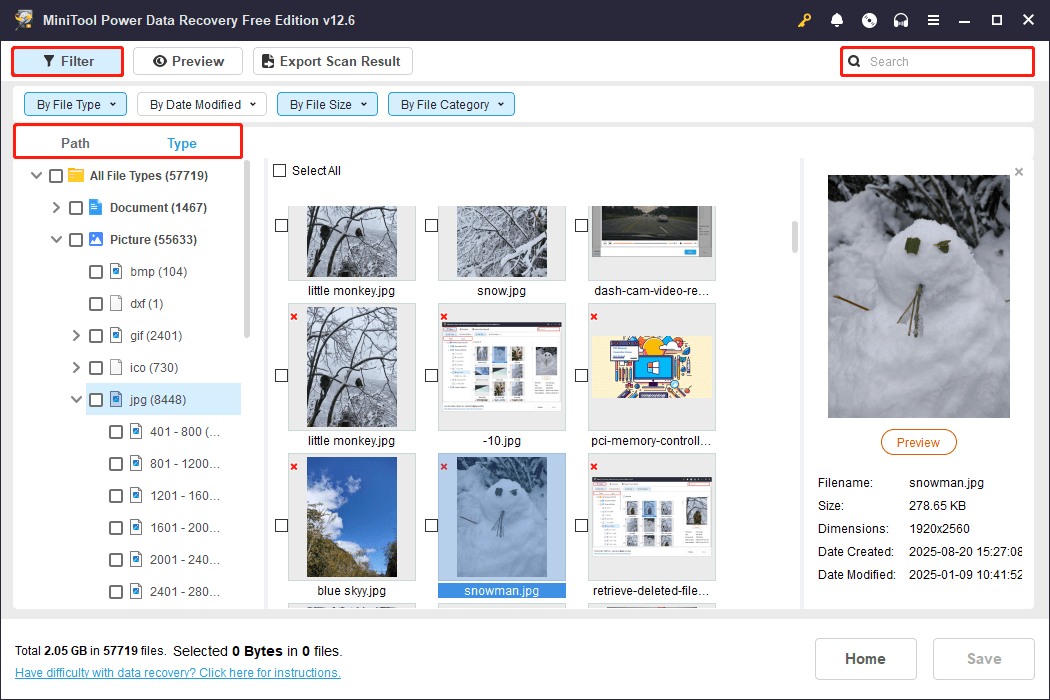Click the MiniTool logo icon
This screenshot has height=700, width=1050.
tap(23, 19)
